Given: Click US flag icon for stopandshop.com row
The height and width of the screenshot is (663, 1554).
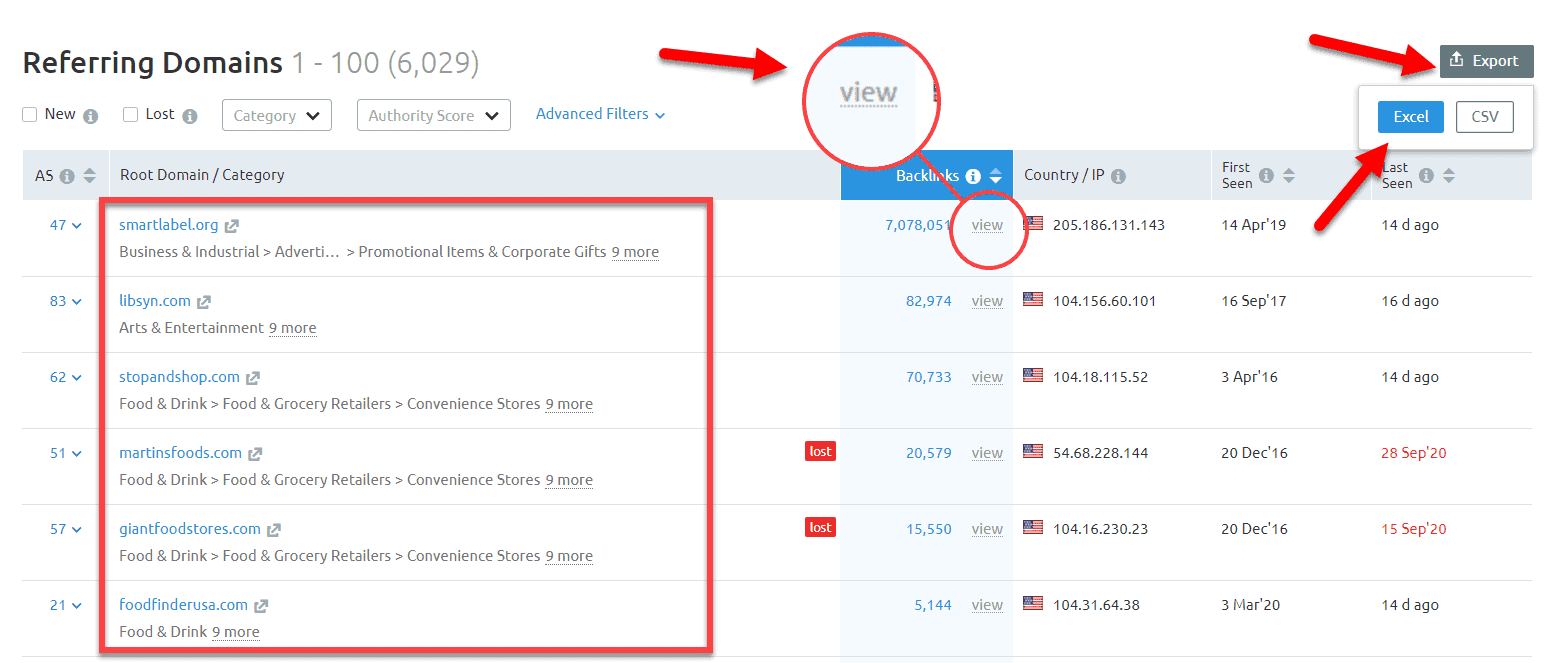Looking at the screenshot, I should [x=1033, y=376].
